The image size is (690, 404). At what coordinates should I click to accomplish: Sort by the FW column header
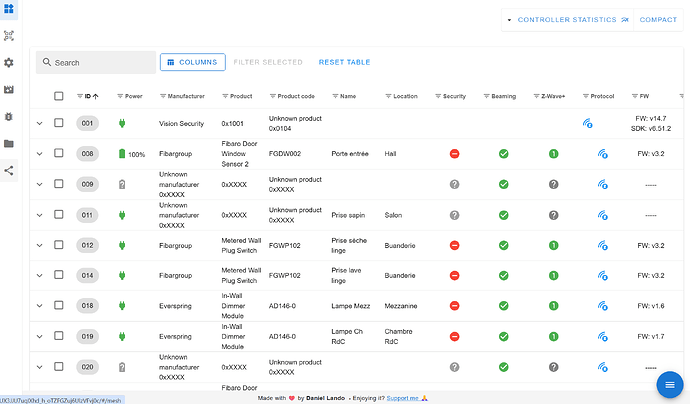point(644,96)
